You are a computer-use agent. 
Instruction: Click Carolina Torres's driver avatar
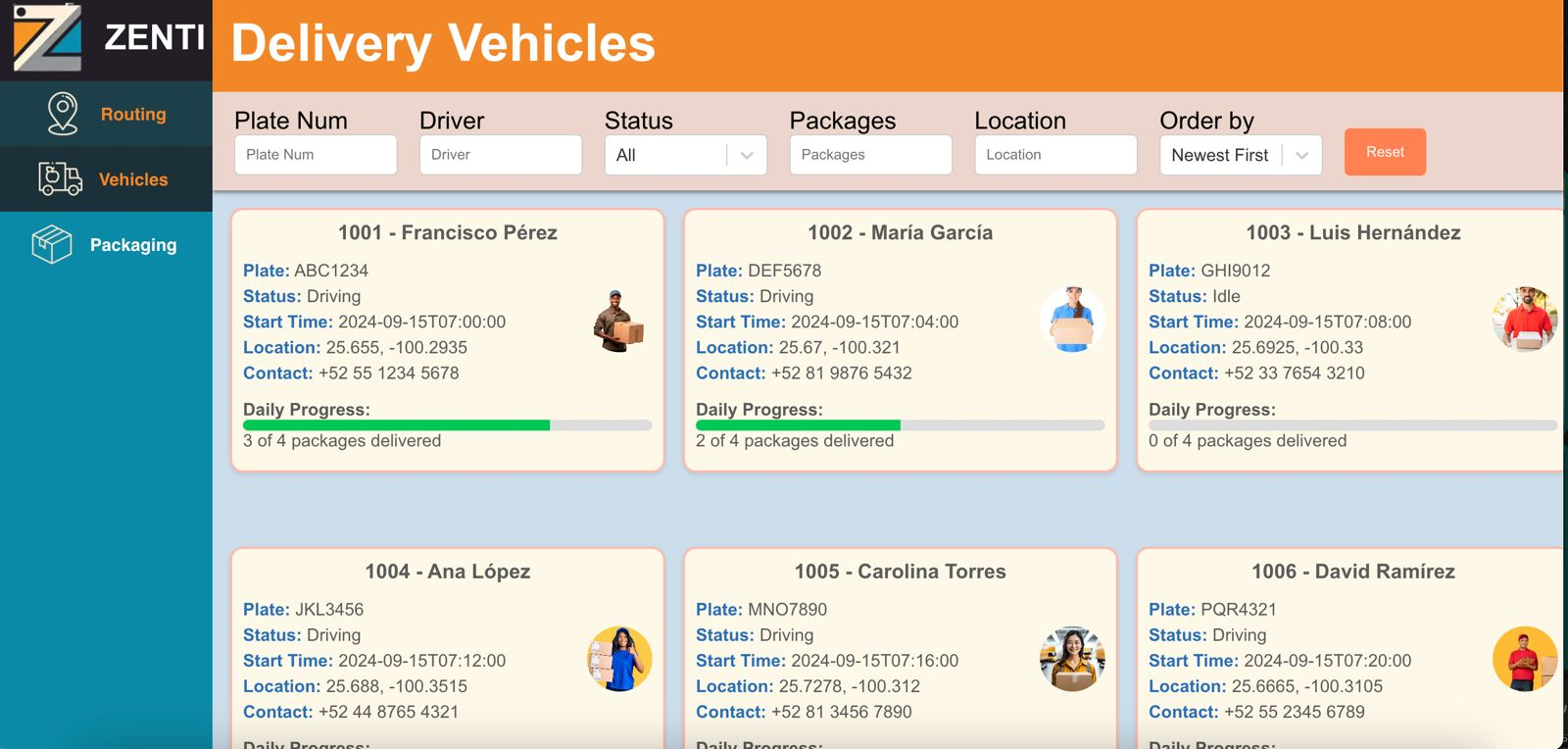[1072, 659]
